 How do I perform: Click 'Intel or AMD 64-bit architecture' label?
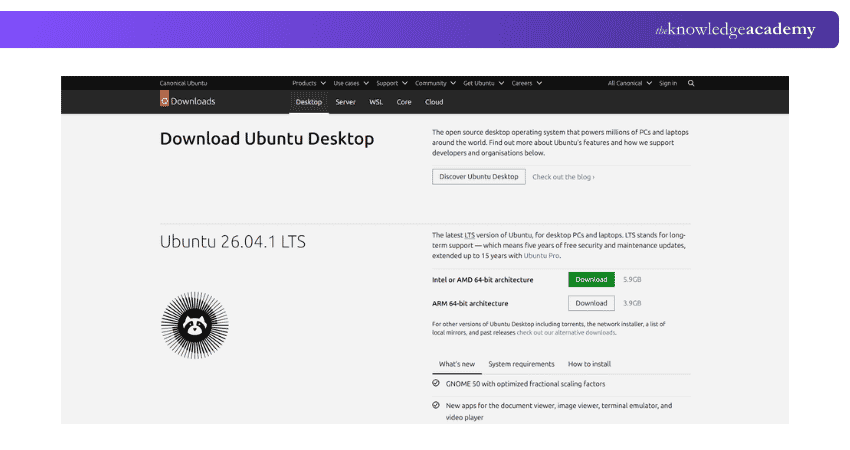482,280
